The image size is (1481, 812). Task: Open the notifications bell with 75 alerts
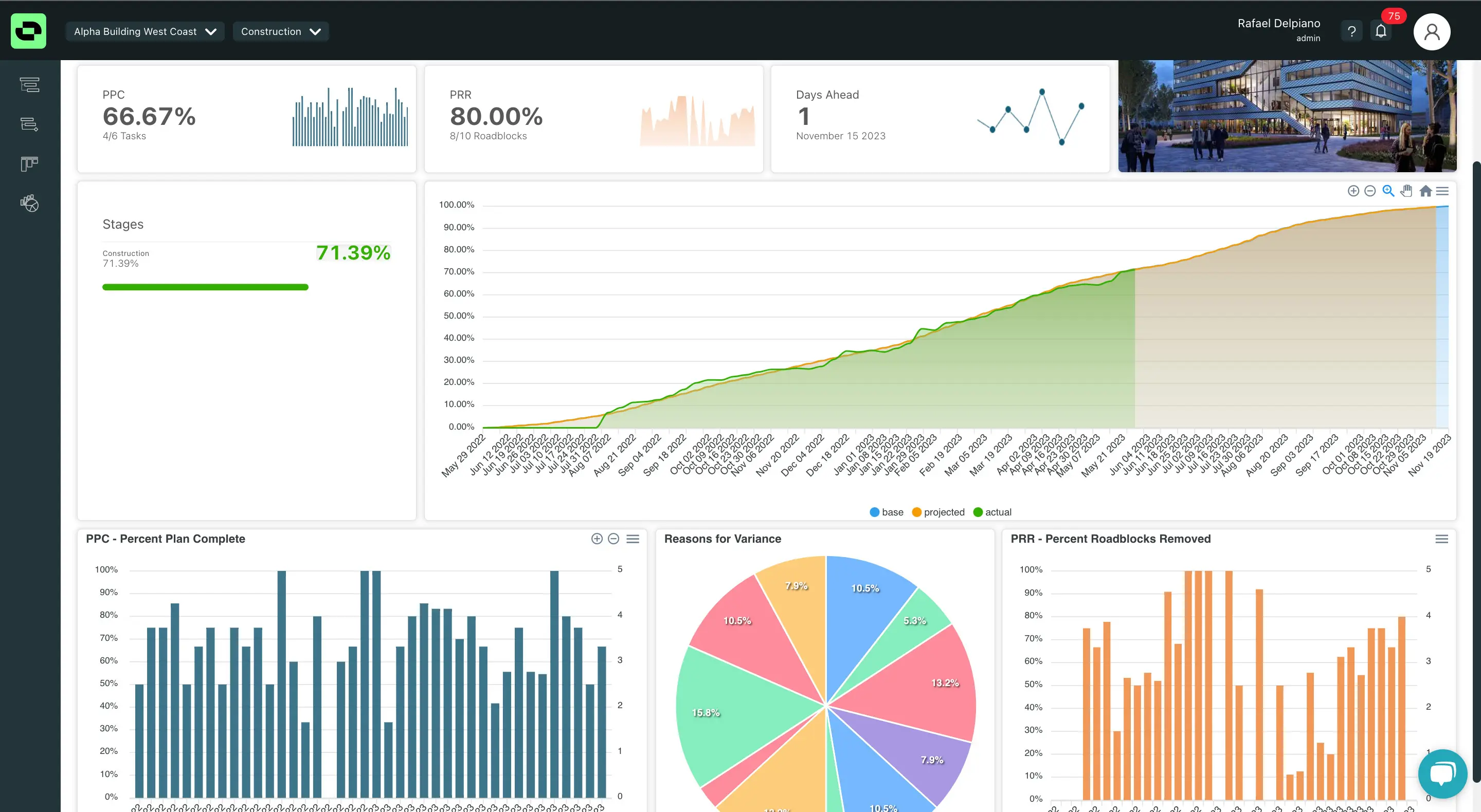1381,31
